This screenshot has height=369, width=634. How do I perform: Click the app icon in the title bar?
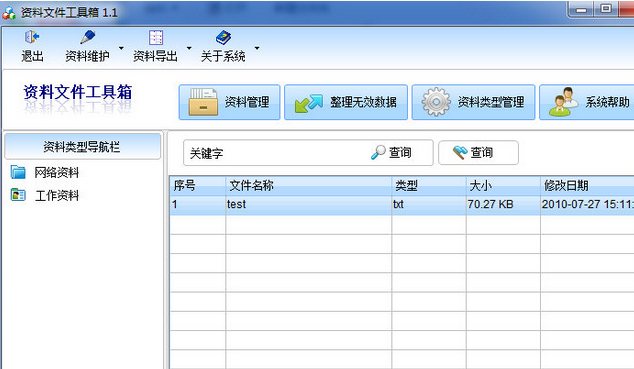coord(9,13)
